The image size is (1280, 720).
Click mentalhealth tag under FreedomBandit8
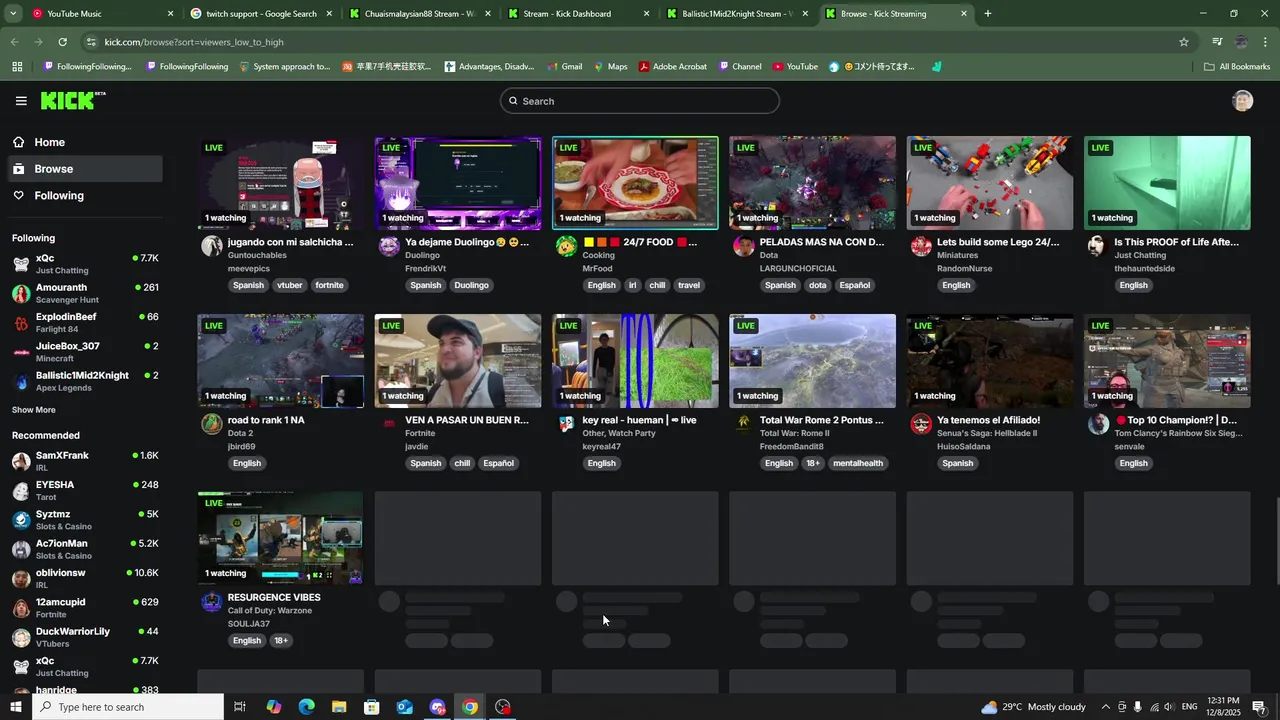(858, 463)
